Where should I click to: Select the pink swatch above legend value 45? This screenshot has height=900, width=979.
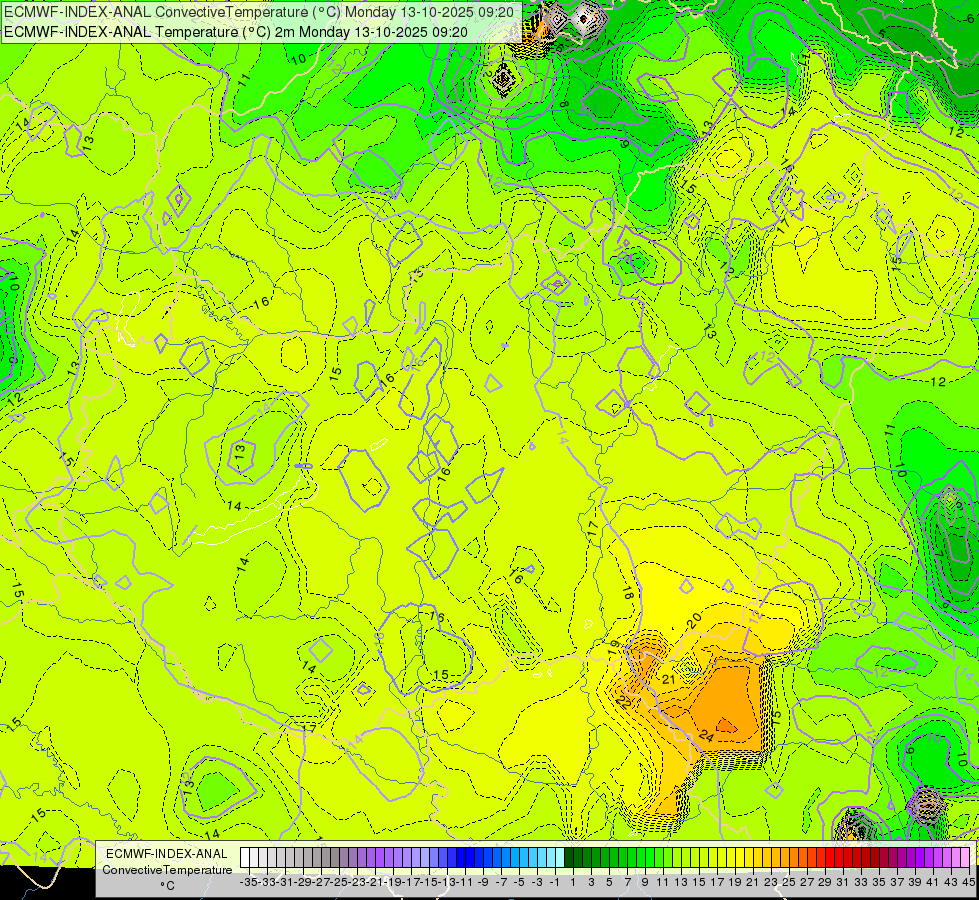tap(965, 858)
